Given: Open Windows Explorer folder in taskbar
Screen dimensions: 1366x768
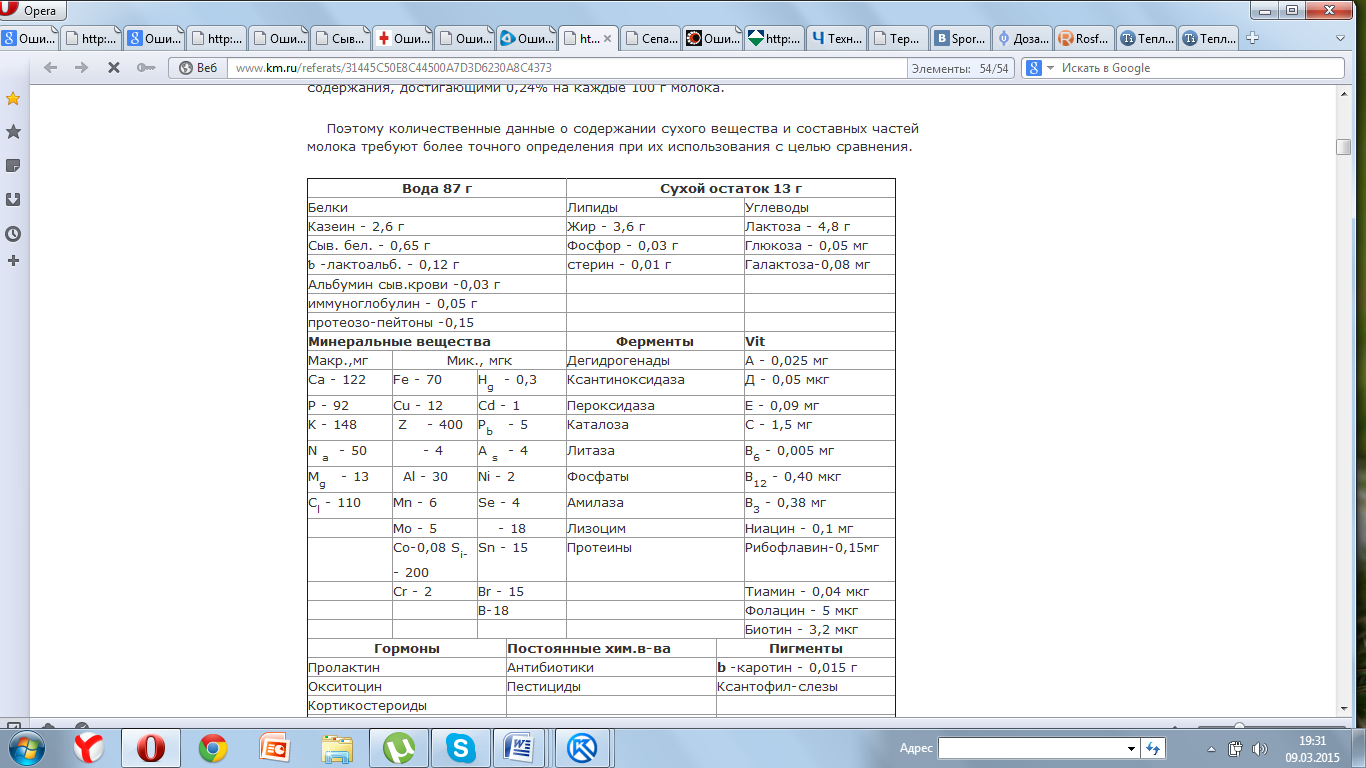Looking at the screenshot, I should point(336,747).
